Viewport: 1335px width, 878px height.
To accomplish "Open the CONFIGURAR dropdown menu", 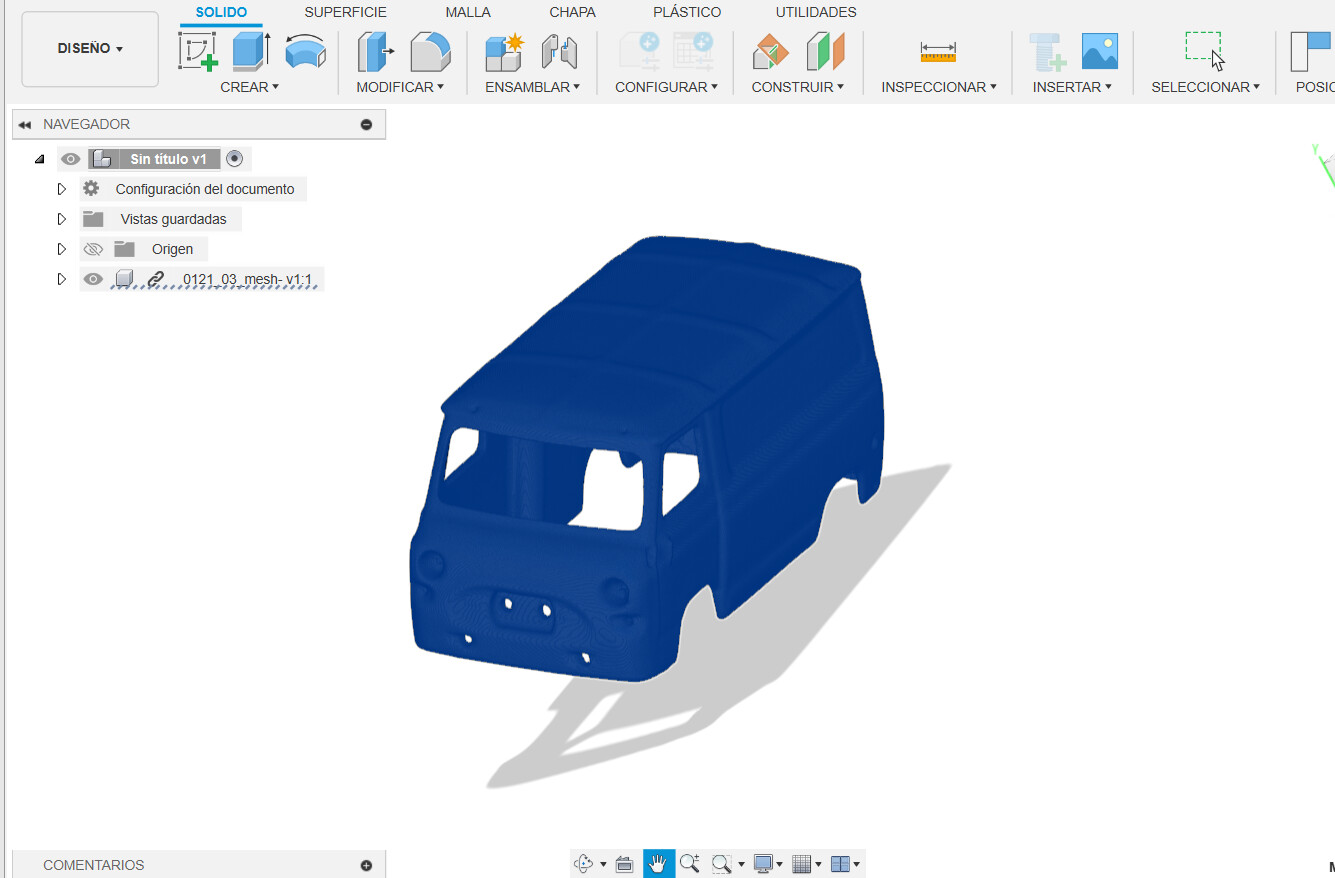I will [x=667, y=87].
